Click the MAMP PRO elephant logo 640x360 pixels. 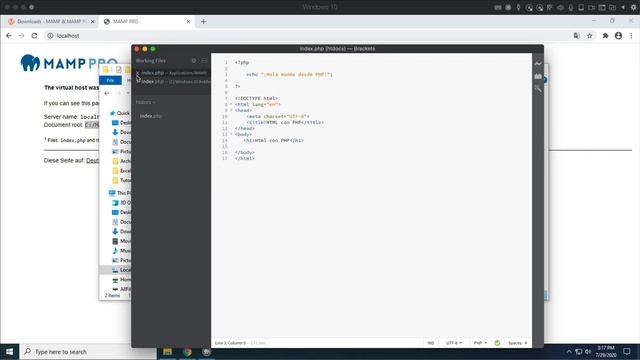pyautogui.click(x=30, y=63)
